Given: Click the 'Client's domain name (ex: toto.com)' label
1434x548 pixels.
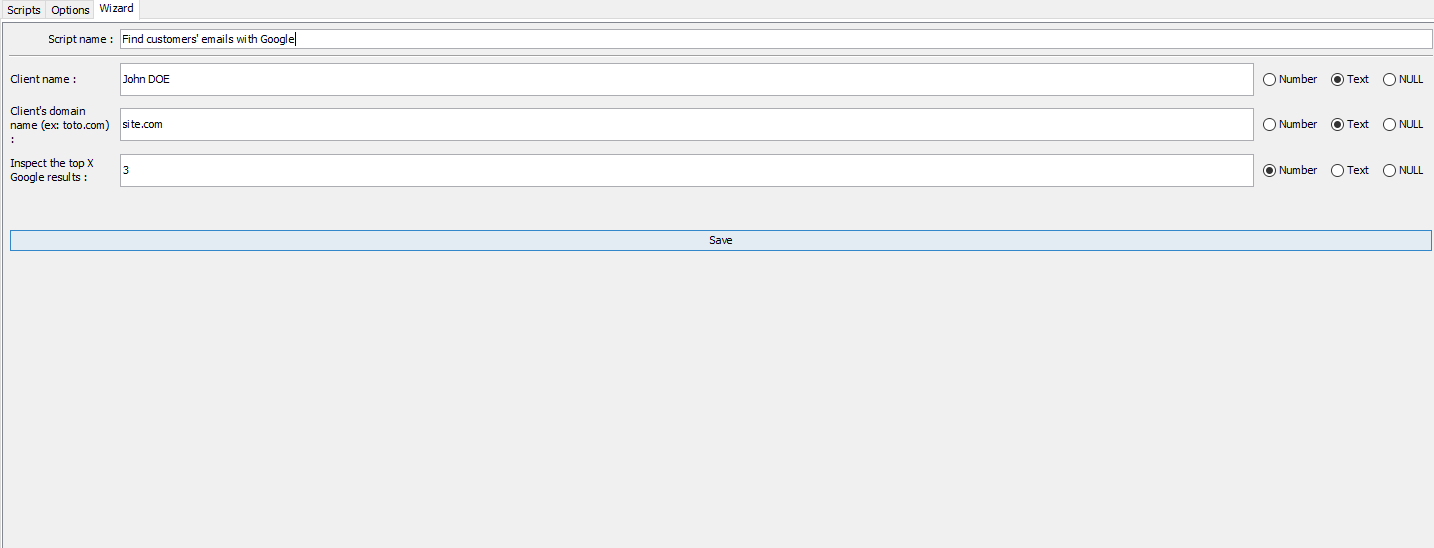Looking at the screenshot, I should point(59,125).
